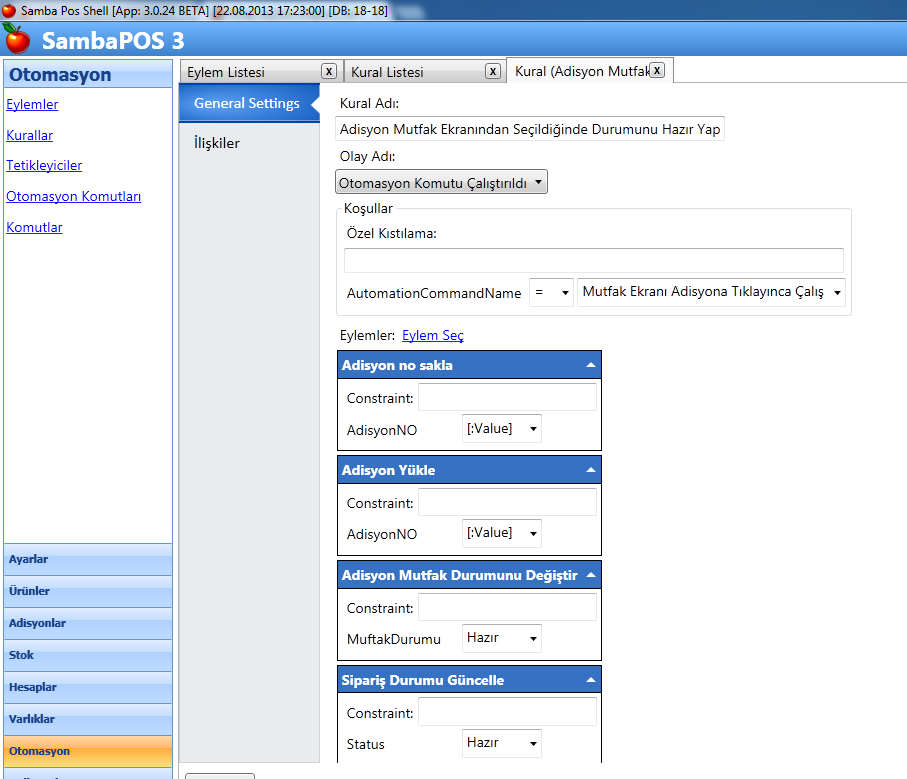Collapse the Sipariş Durumu Güncelle panel

tap(591, 681)
